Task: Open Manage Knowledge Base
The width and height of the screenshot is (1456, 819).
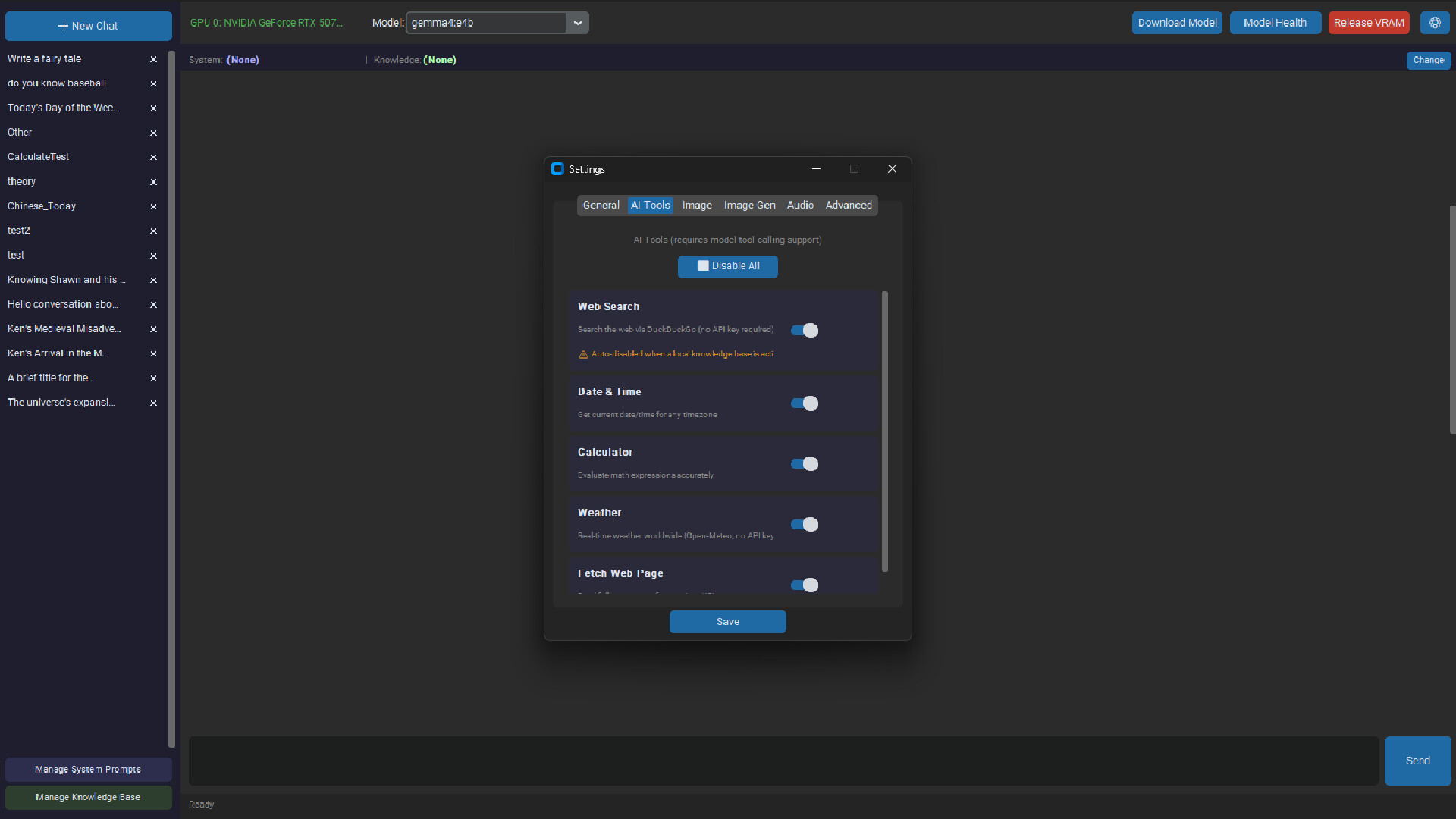Action: click(x=88, y=797)
